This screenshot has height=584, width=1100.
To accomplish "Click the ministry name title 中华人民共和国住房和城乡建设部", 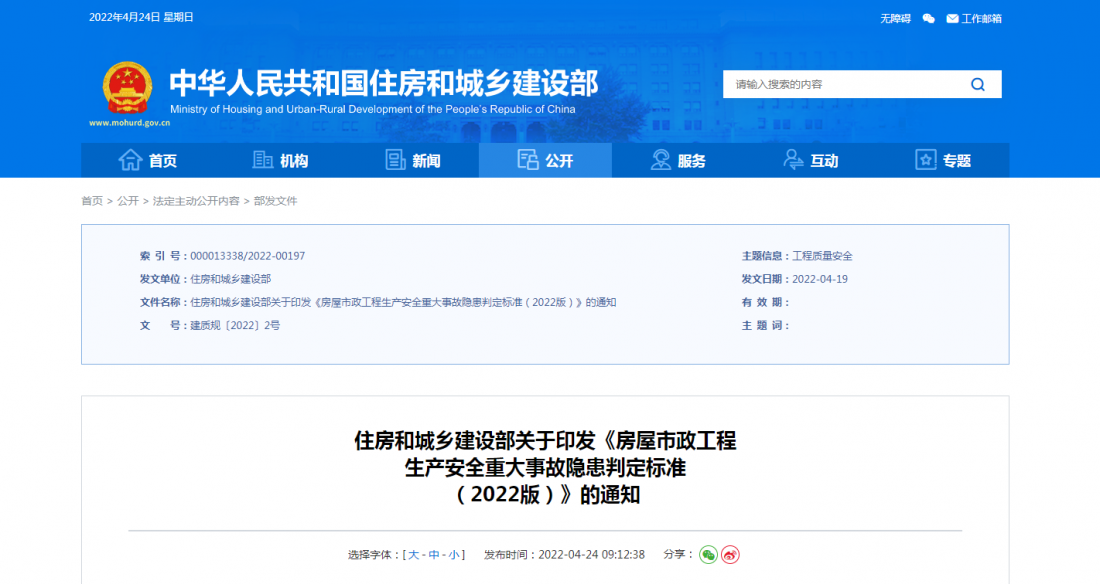I will [384, 83].
